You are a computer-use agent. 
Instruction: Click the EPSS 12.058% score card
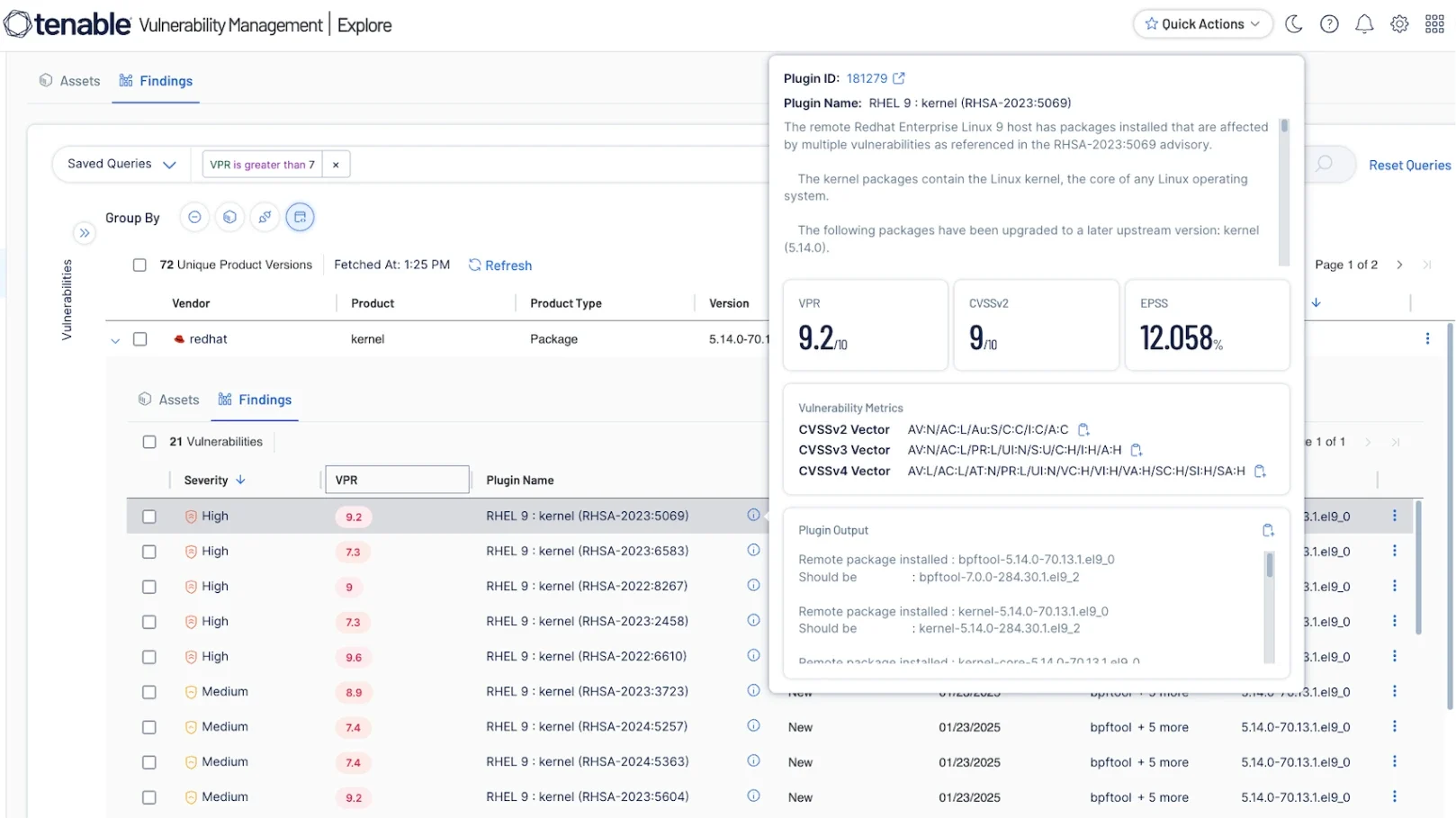[1208, 325]
